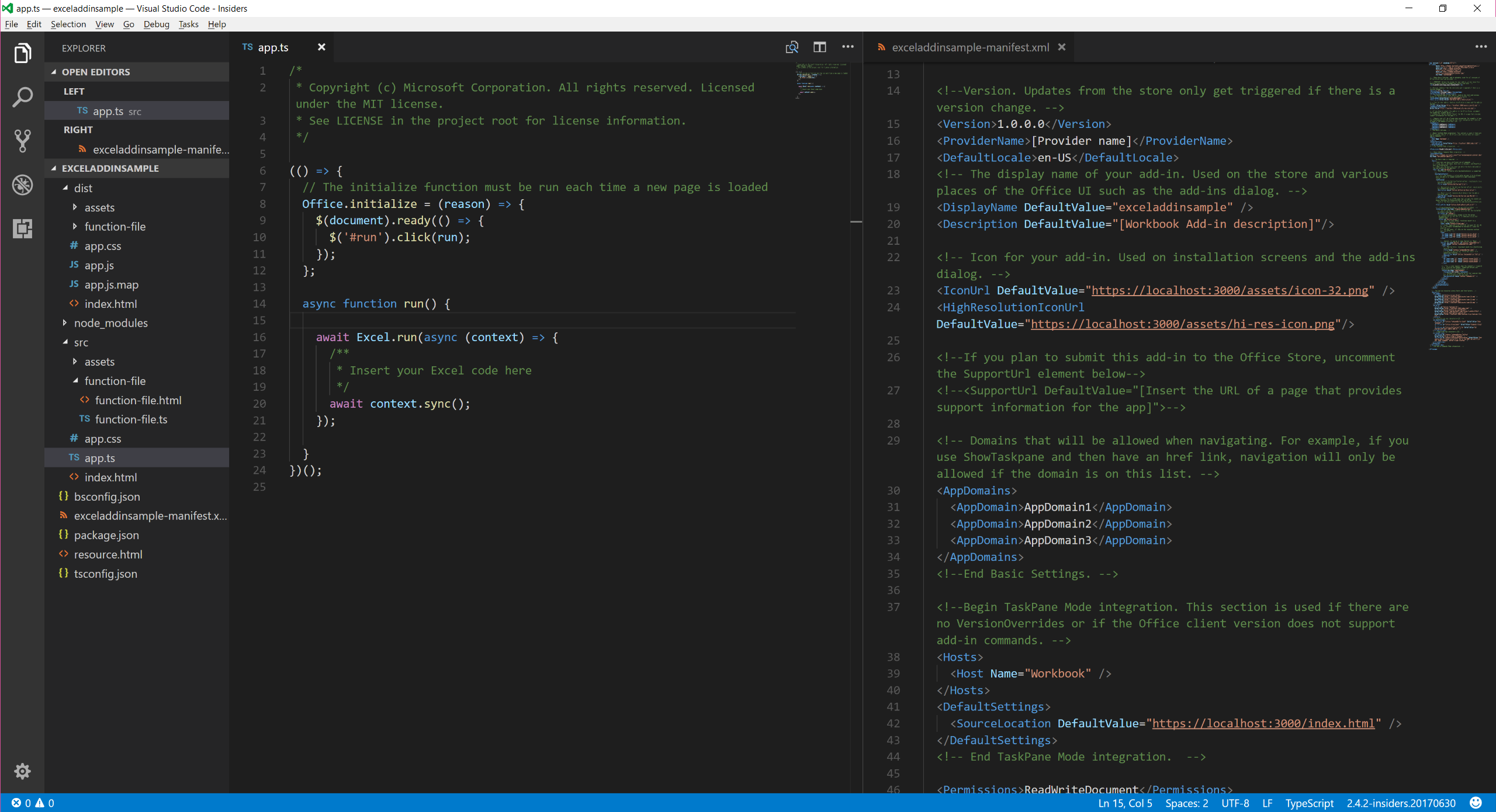Split the editor using the toolbar icon
This screenshot has height=812, width=1496.
click(x=820, y=47)
